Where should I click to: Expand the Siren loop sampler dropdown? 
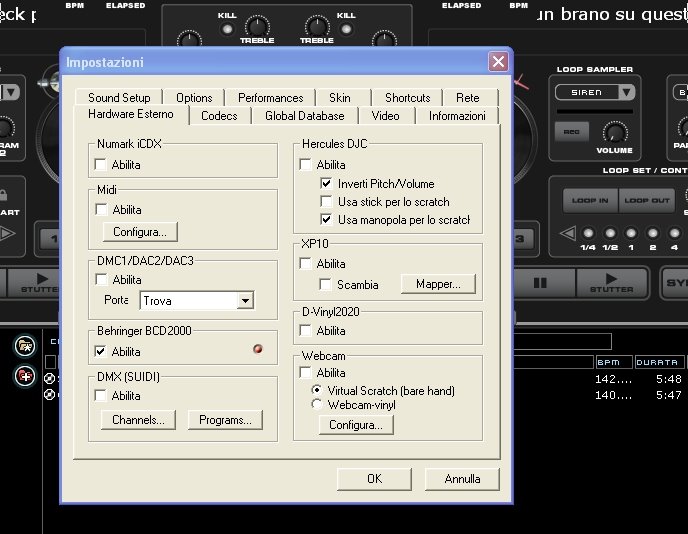pyautogui.click(x=627, y=92)
